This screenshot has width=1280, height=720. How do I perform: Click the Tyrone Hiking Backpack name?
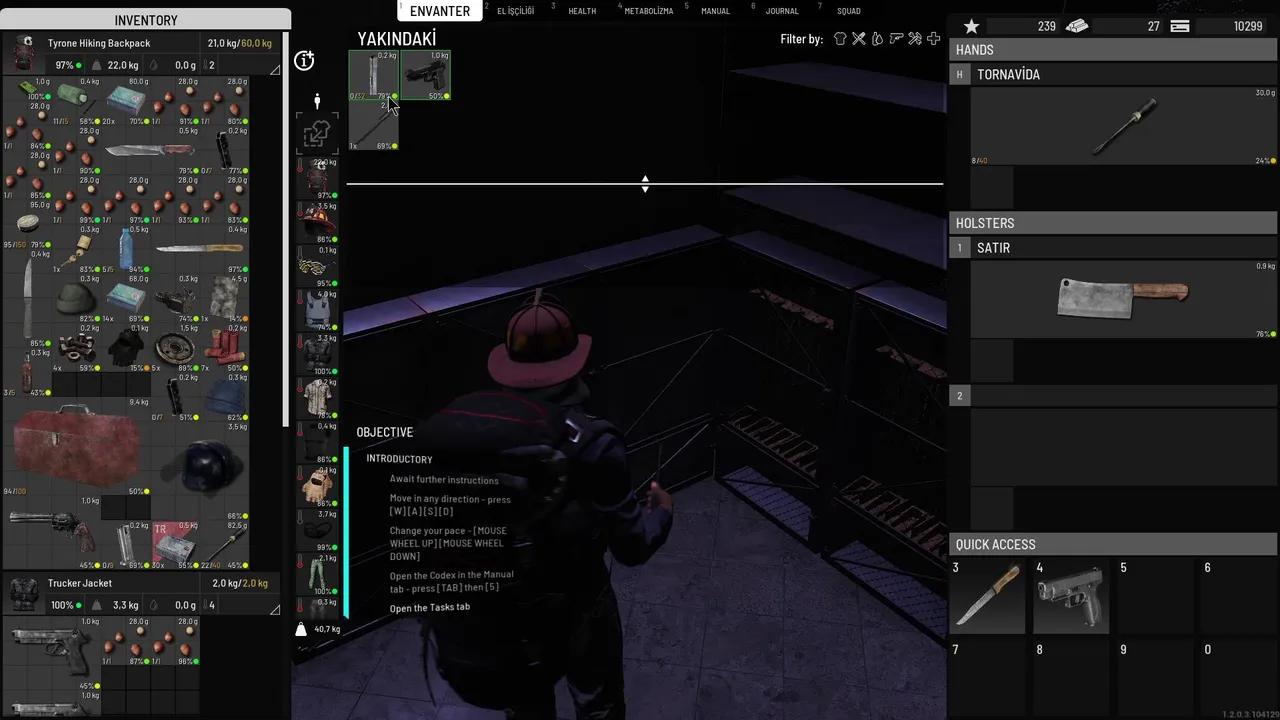click(x=99, y=44)
